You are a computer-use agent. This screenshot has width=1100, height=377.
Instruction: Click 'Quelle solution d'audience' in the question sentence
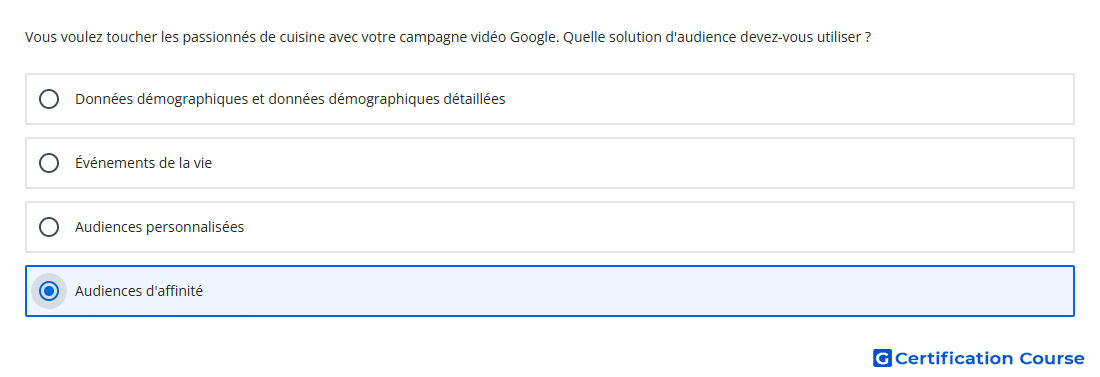point(650,37)
